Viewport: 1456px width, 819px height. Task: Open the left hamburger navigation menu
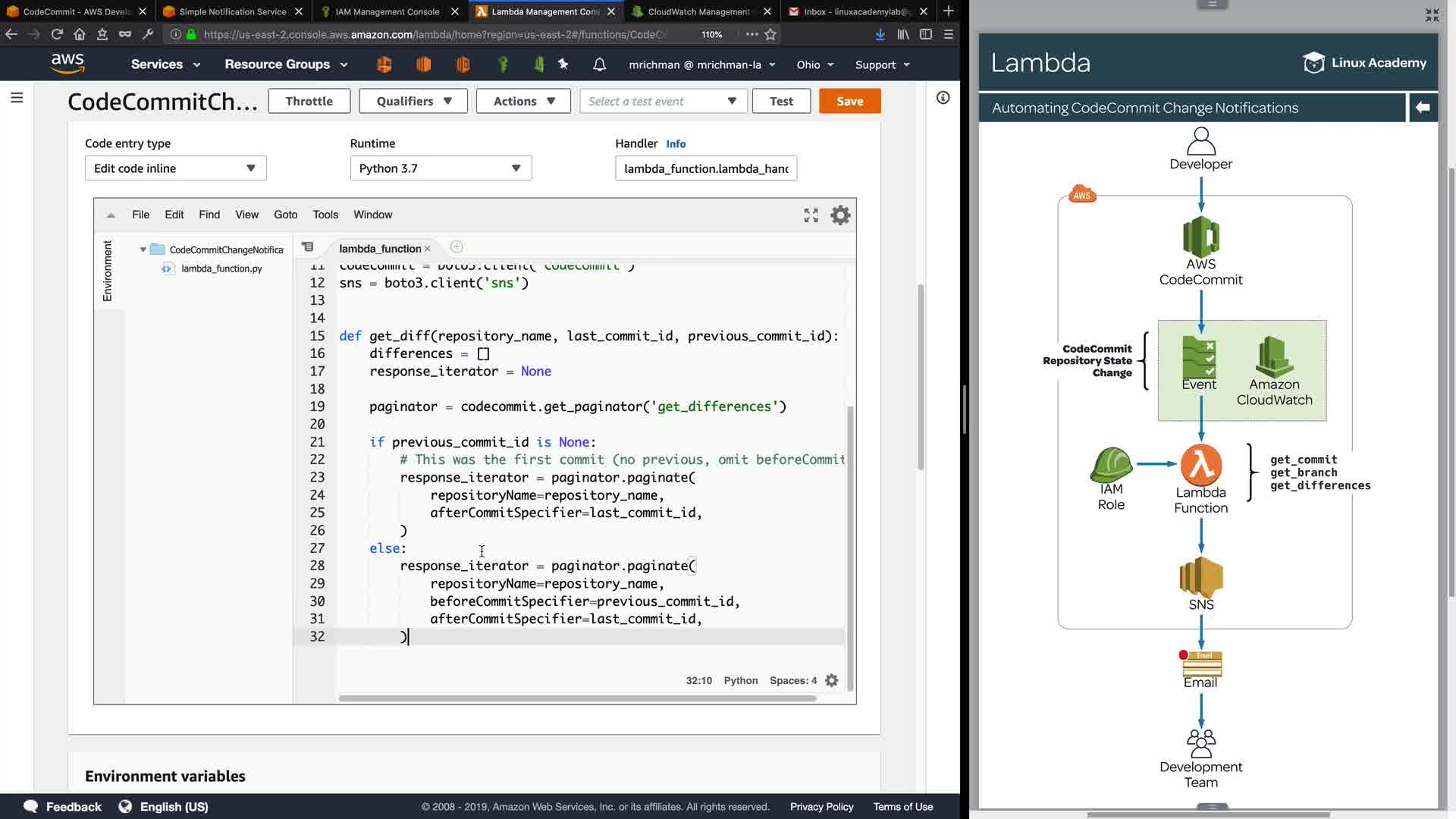[x=17, y=98]
